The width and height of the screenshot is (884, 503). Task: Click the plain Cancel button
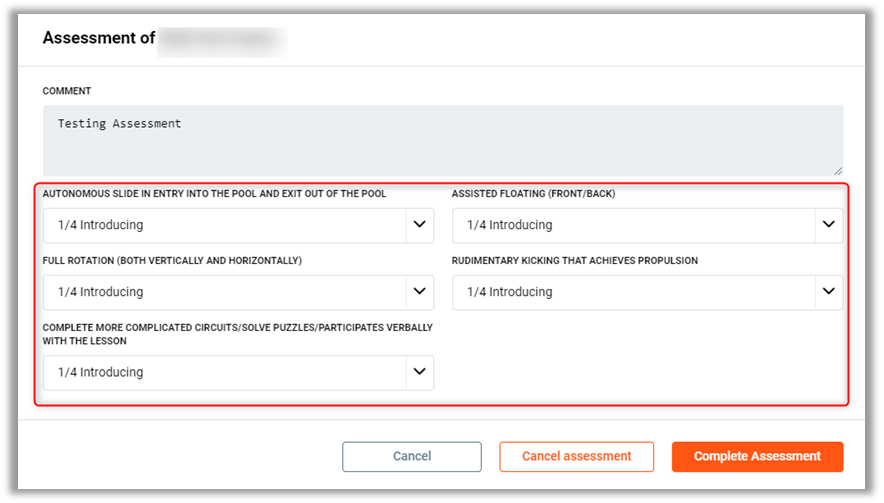coord(411,456)
